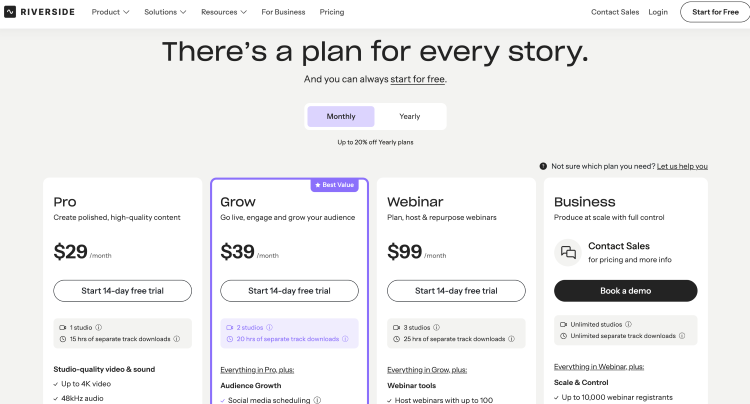Click info icon beside Social media scheduling
This screenshot has width=750, height=404.
point(317,400)
